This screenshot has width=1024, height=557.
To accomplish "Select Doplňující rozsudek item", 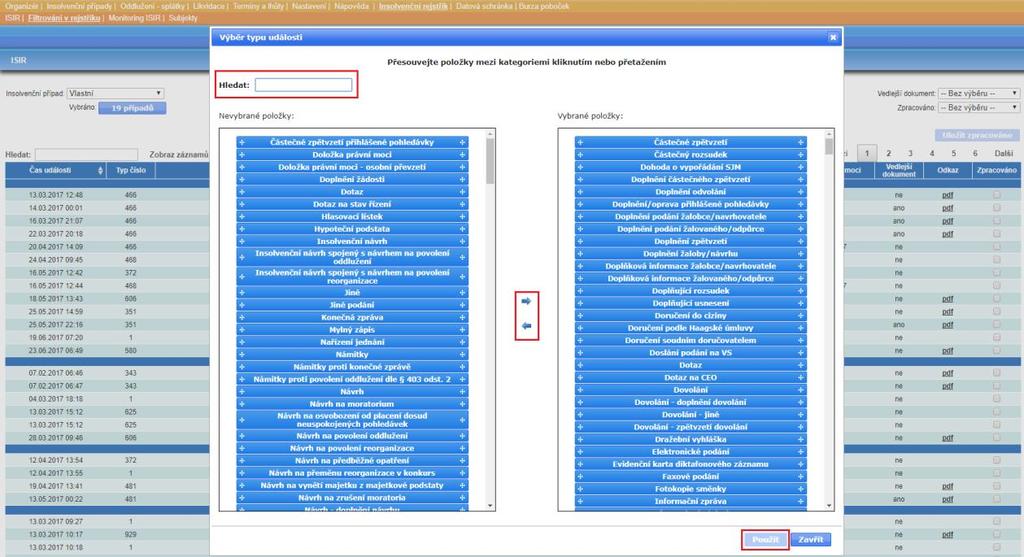I will click(690, 291).
